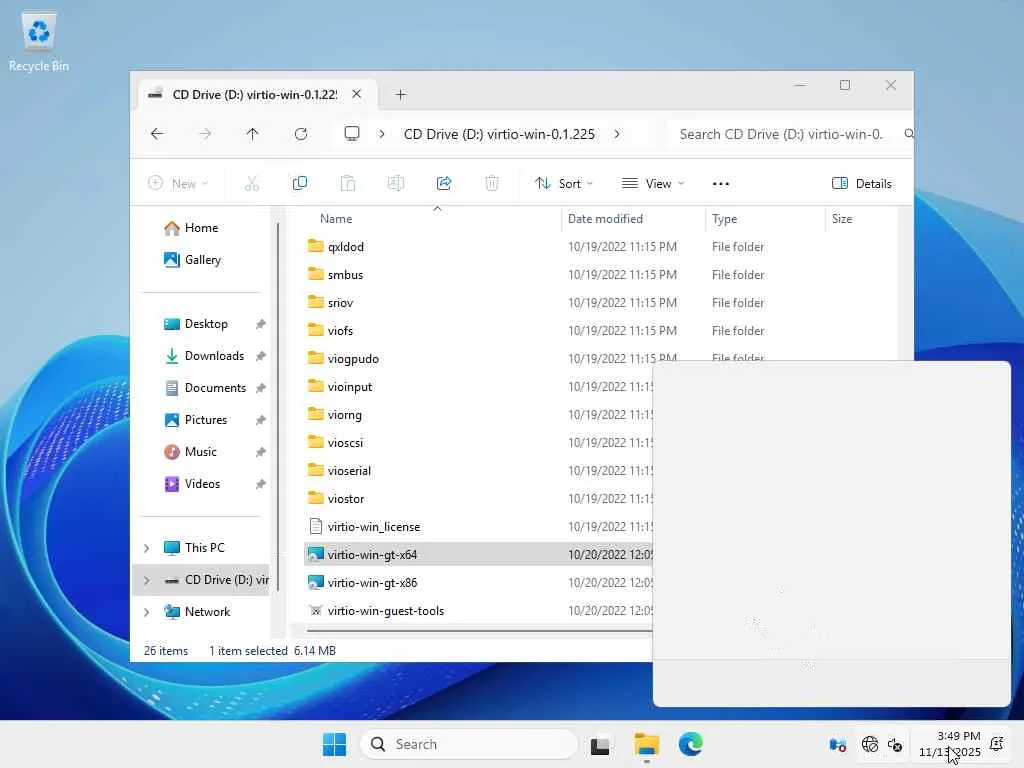The image size is (1024, 768).
Task: Click the taskbar Search box
Action: (x=469, y=744)
